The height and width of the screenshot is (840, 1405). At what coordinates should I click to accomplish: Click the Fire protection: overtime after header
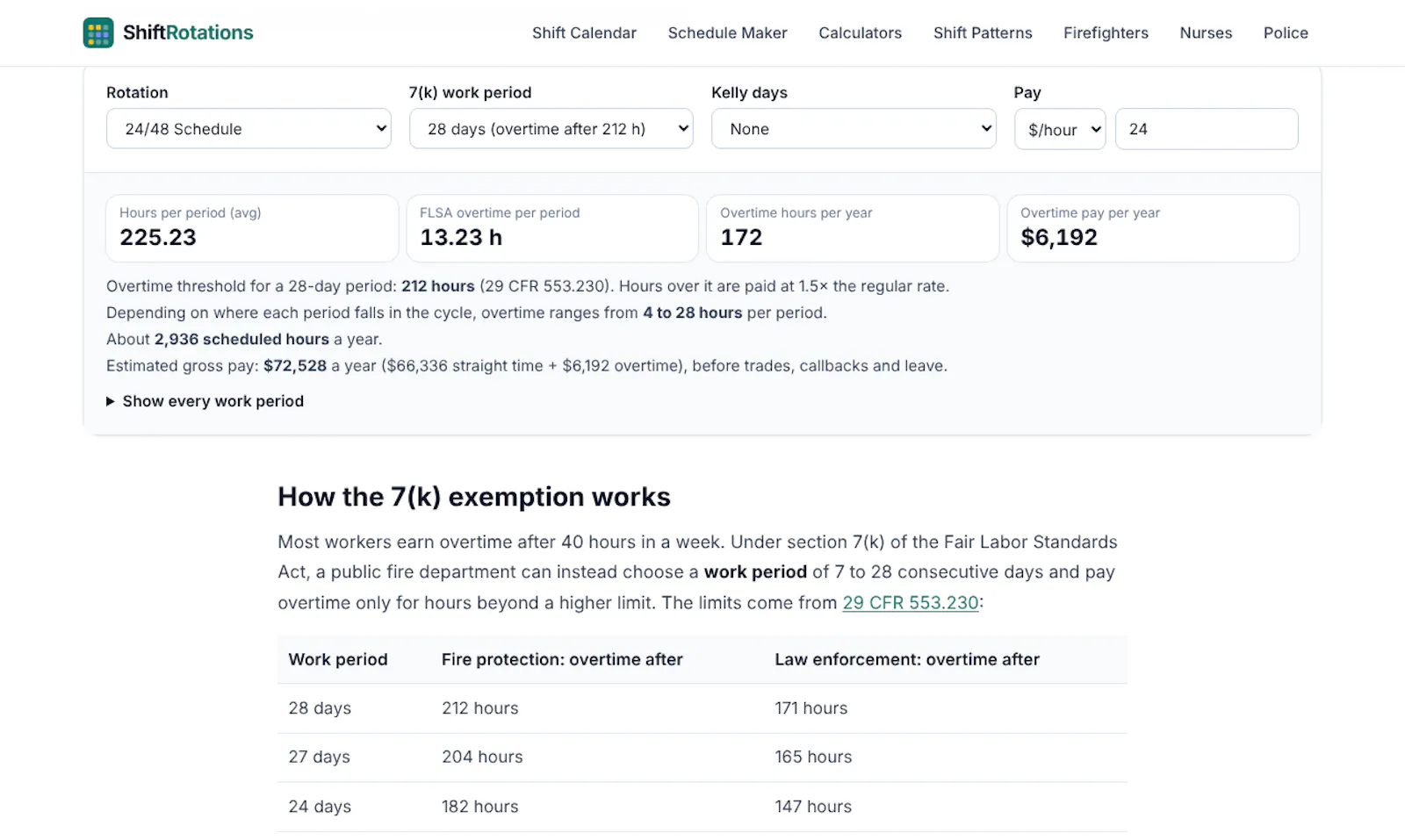point(562,659)
